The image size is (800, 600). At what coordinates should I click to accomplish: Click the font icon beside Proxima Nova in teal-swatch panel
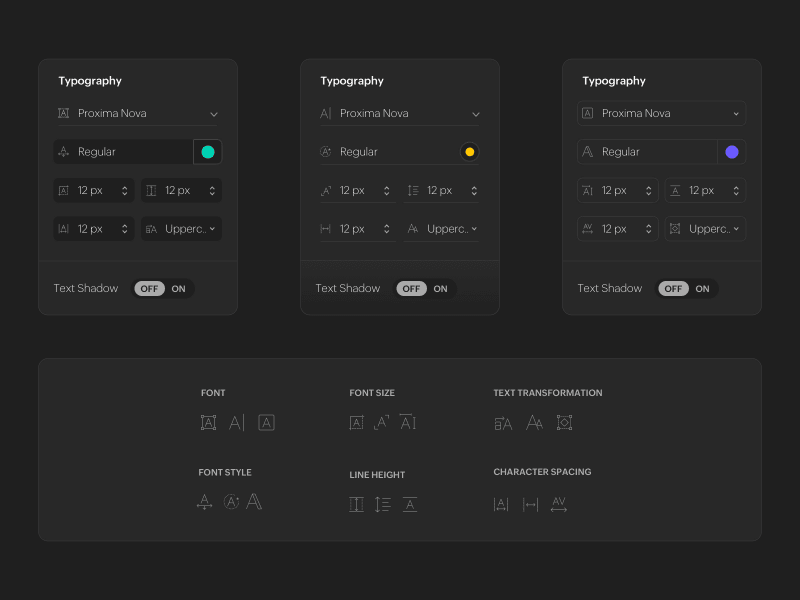[63, 113]
